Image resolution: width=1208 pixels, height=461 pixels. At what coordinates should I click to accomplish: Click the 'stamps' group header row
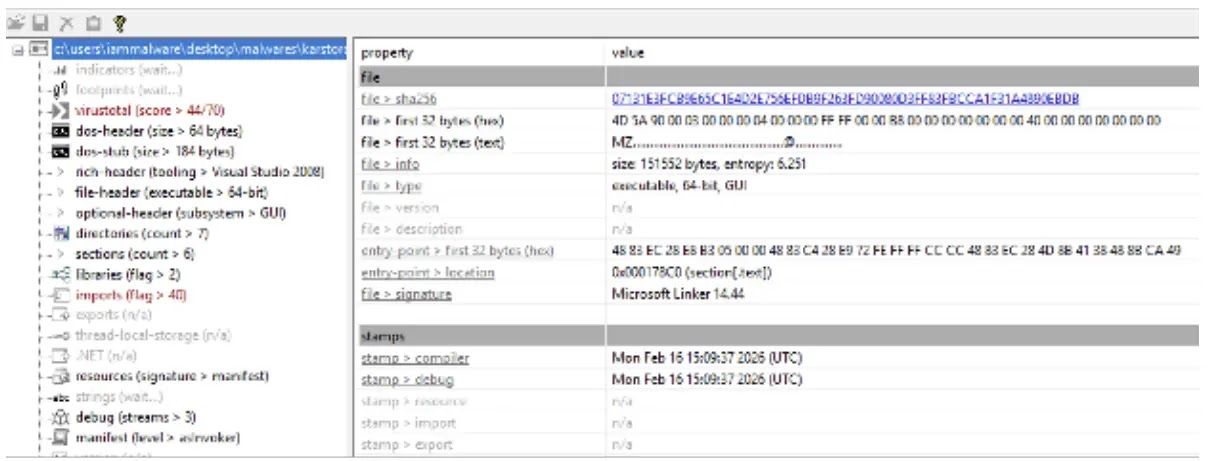point(777,337)
